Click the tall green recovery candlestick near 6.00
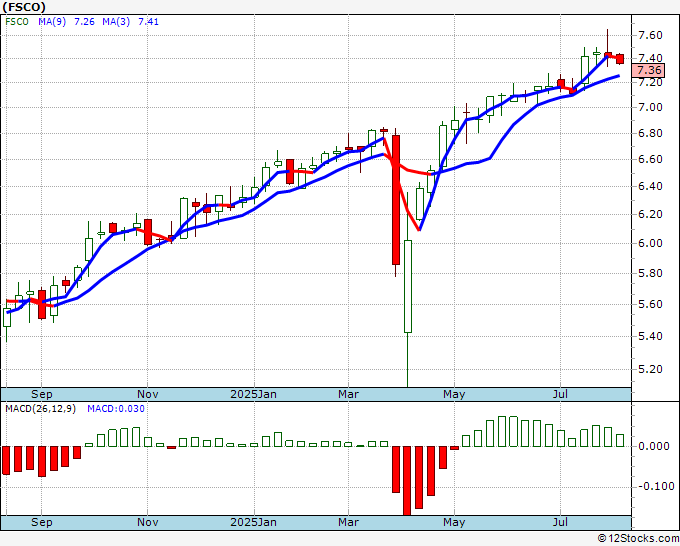The width and height of the screenshot is (680, 546). (408, 286)
